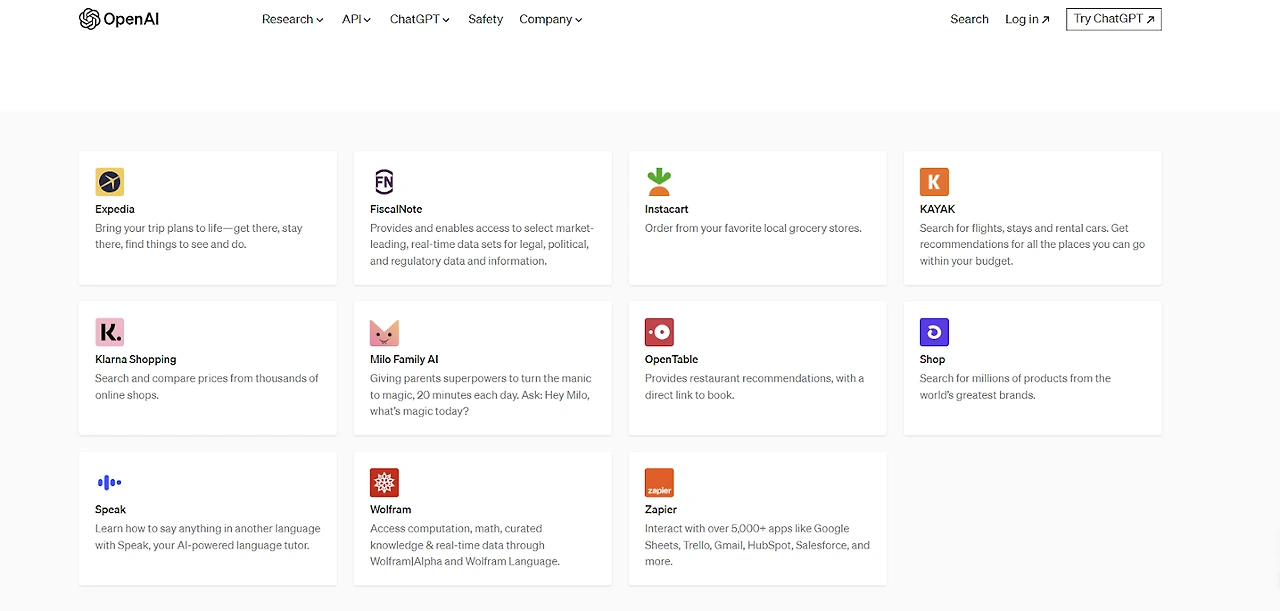Click 'Access computation, math, curated' description
The width and height of the screenshot is (1280, 611).
[465, 544]
